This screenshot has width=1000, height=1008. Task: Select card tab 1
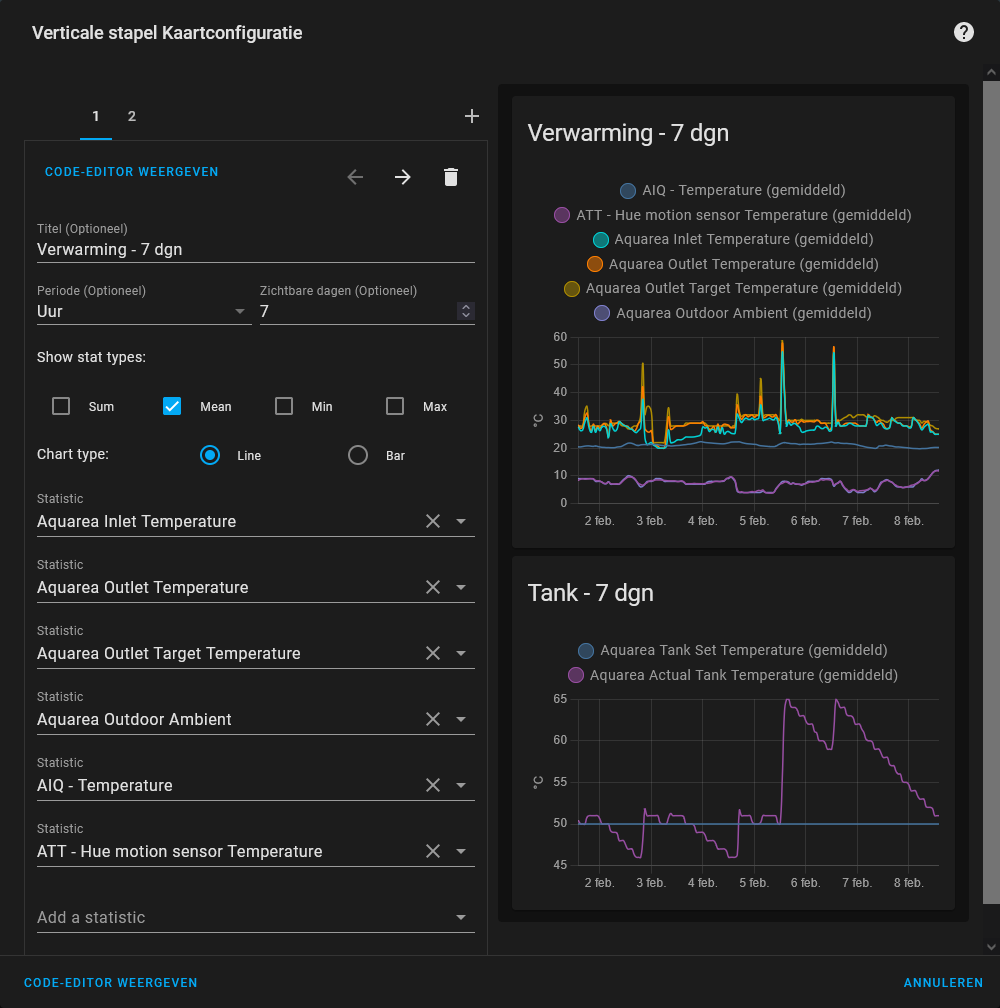(x=96, y=116)
